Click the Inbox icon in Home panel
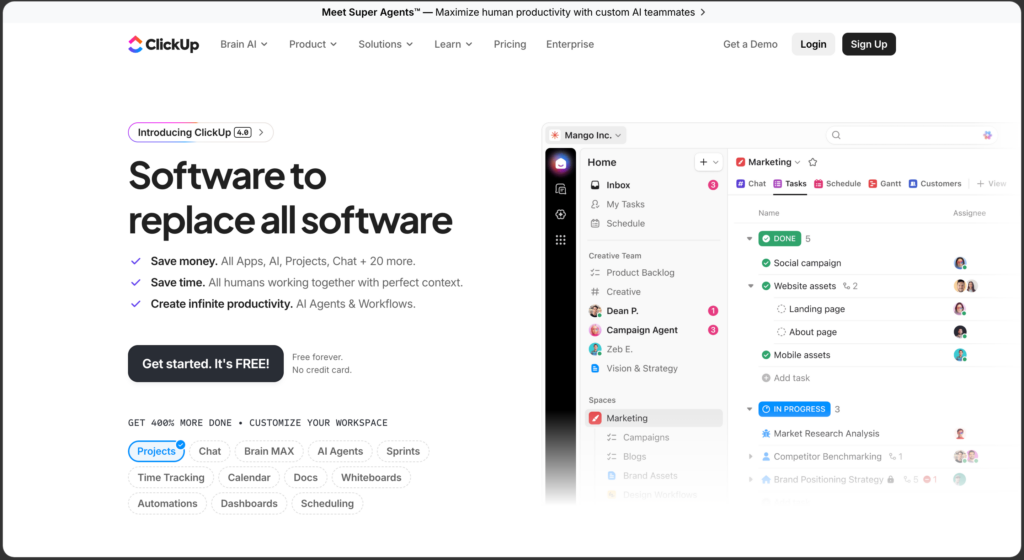This screenshot has height=560, width=1024. click(x=595, y=185)
